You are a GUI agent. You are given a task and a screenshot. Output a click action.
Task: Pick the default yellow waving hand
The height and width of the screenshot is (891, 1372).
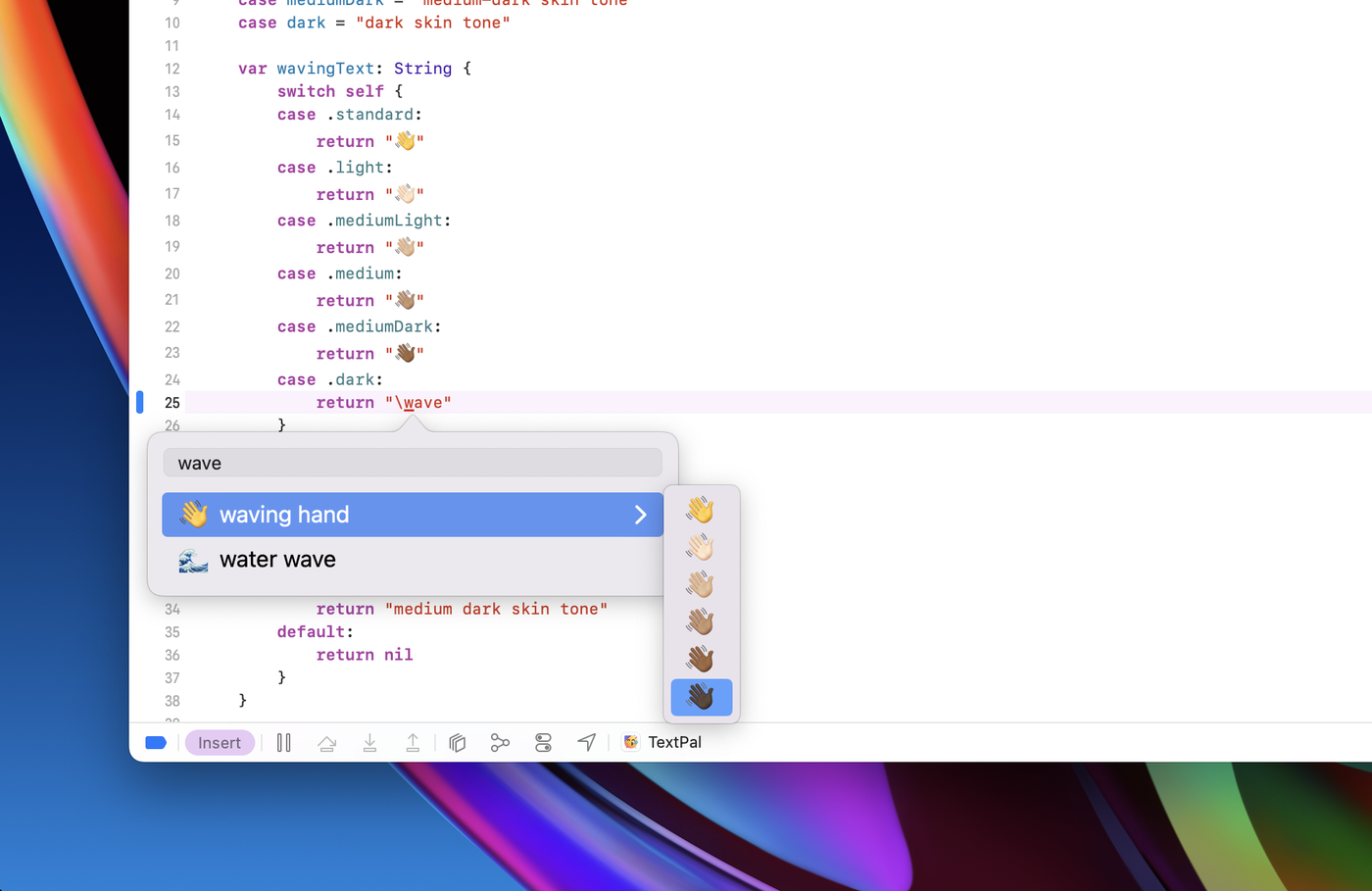701,510
